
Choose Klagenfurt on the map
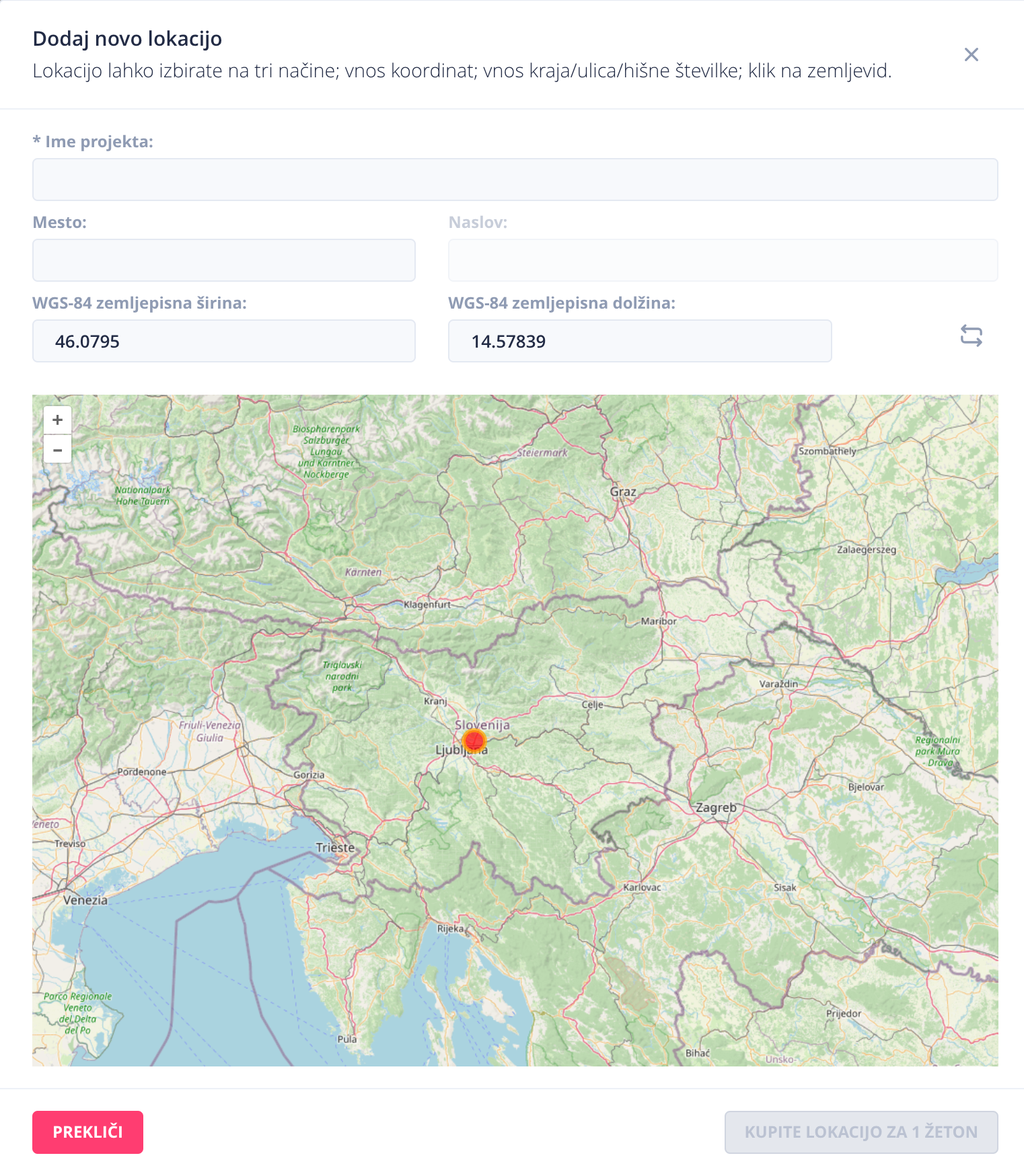tap(427, 605)
